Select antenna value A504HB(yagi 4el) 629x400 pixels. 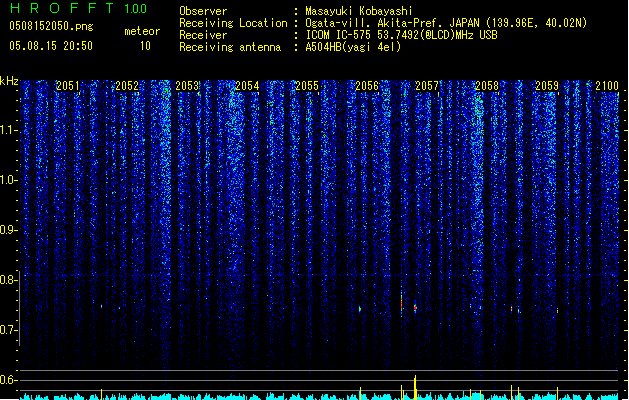pyautogui.click(x=353, y=47)
